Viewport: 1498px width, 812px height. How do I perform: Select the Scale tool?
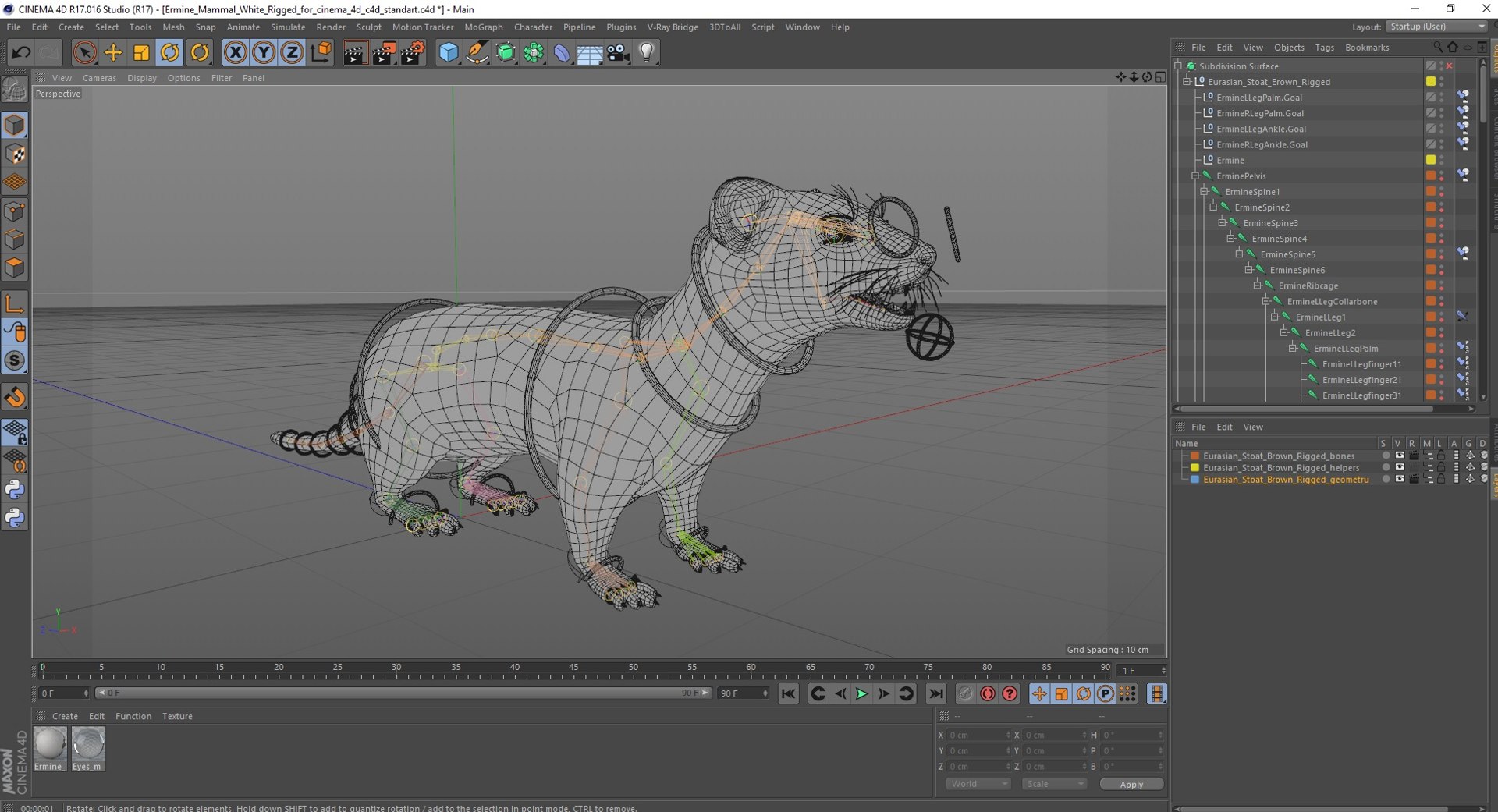[x=141, y=52]
